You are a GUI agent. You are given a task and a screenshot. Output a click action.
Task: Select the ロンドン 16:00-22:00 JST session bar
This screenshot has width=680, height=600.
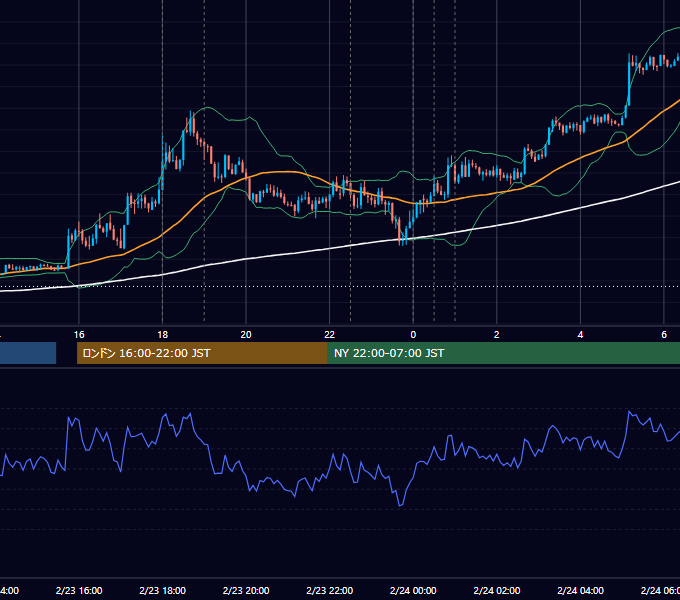pyautogui.click(x=202, y=353)
